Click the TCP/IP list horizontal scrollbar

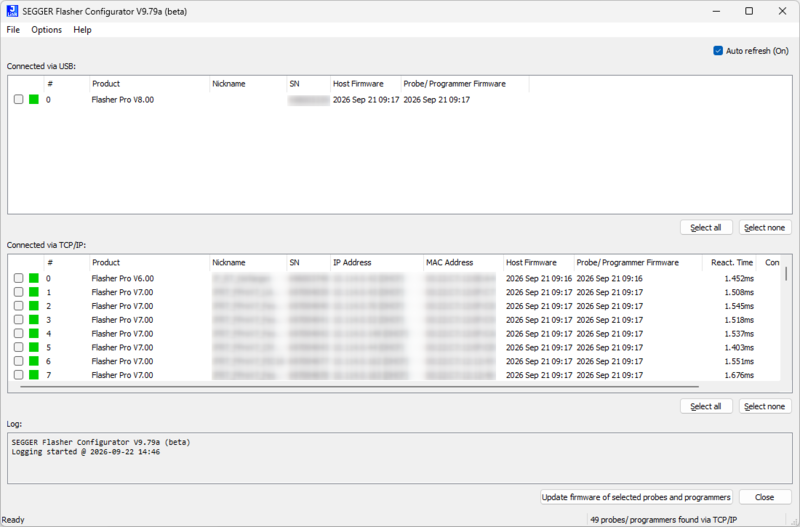359,387
